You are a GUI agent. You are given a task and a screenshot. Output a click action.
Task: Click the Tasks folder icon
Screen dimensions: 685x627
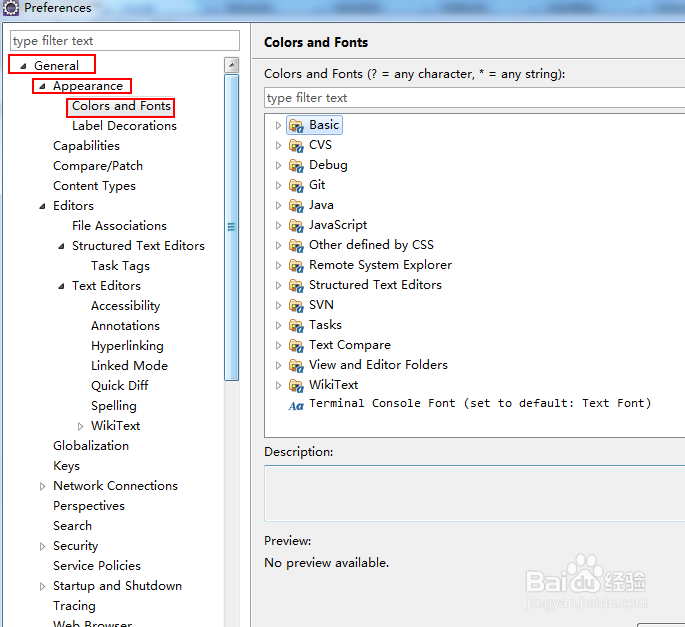tap(296, 326)
